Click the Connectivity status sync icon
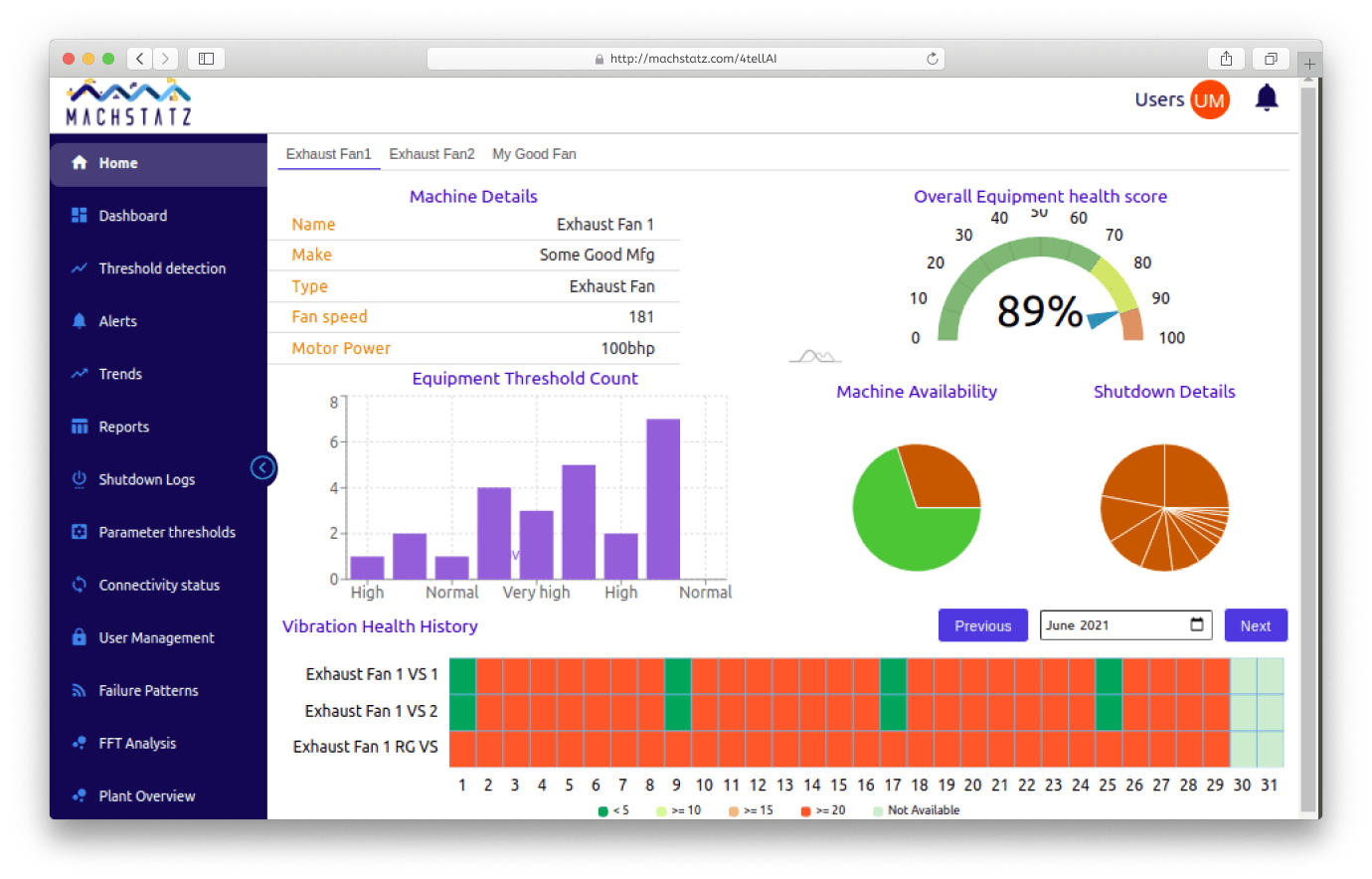Image resolution: width=1372 pixels, height=879 pixels. [80, 585]
